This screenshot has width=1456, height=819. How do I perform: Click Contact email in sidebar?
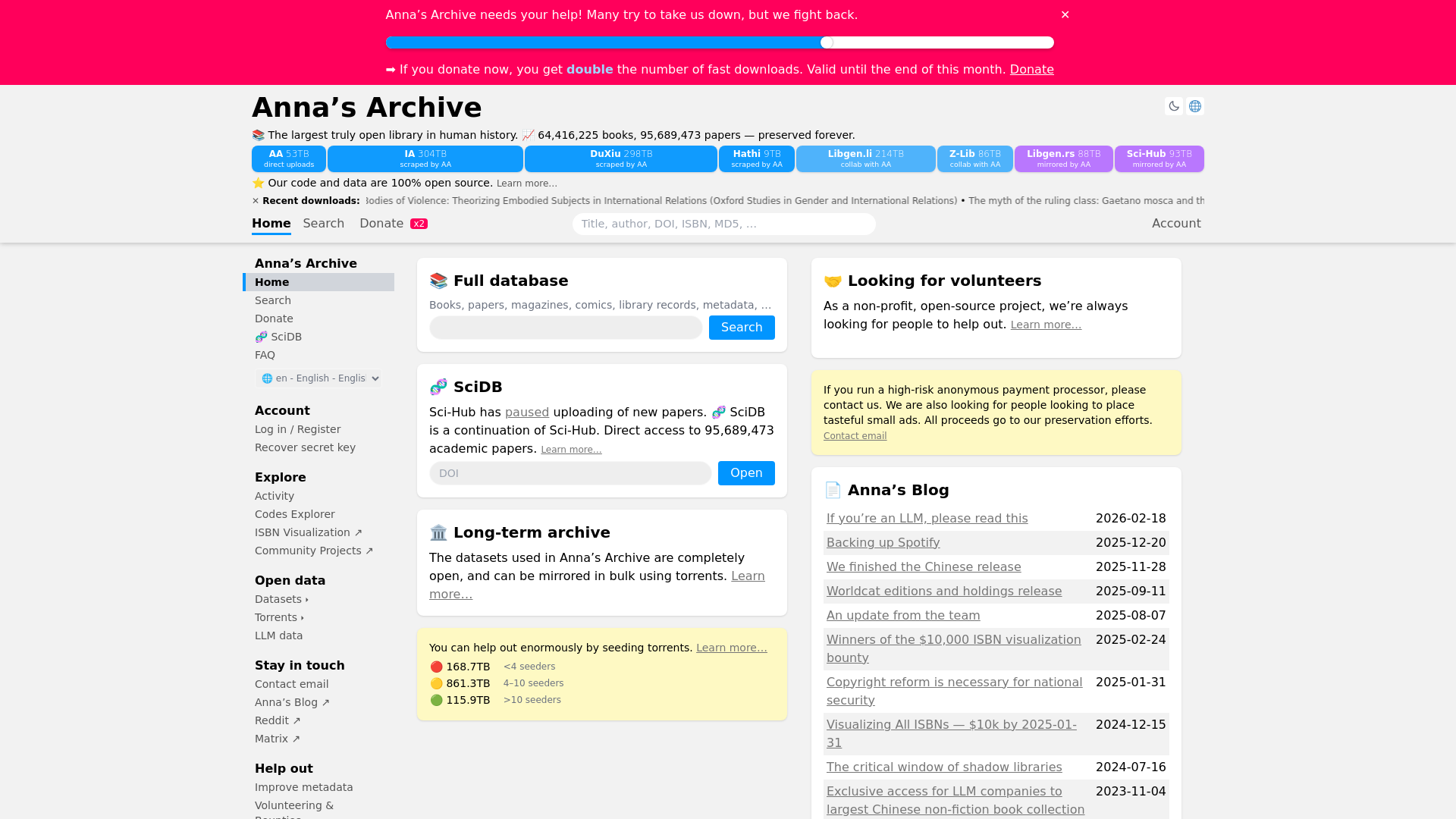(x=291, y=684)
